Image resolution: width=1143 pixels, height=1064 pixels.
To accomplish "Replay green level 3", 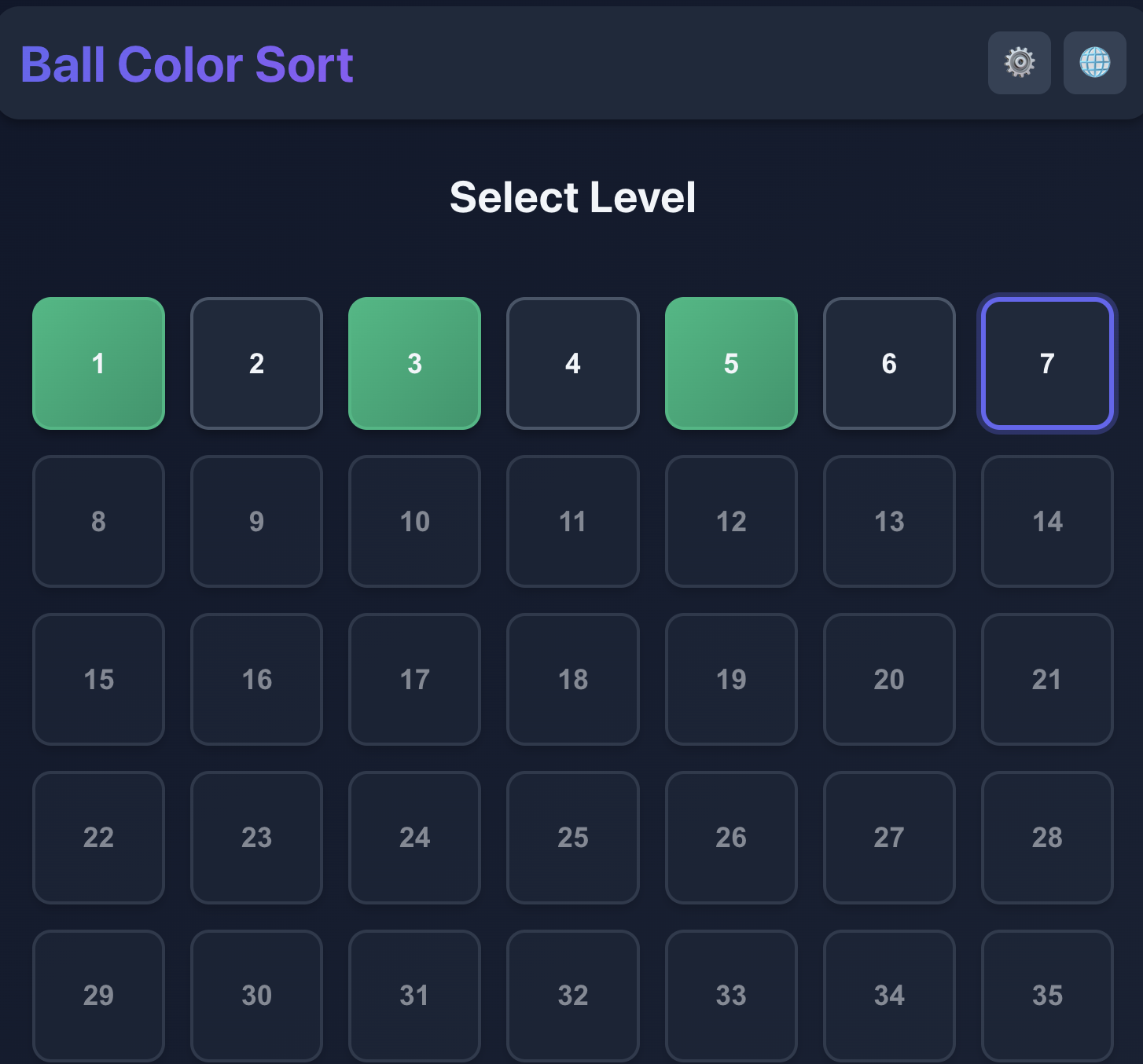I will [x=414, y=363].
